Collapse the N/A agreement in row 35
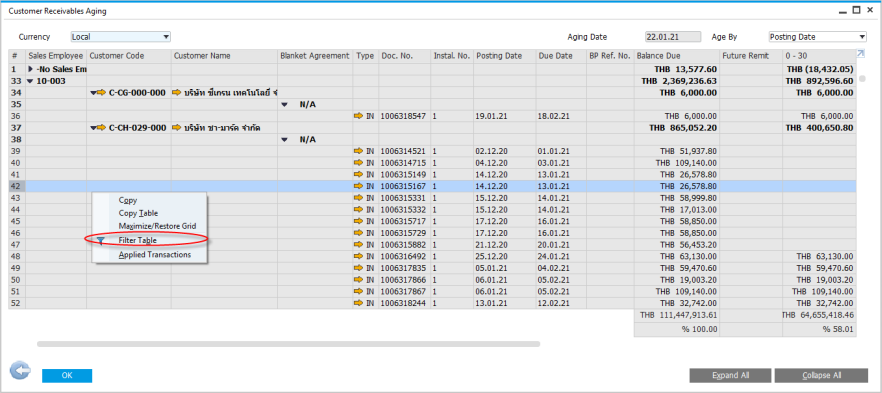Image resolution: width=882 pixels, height=393 pixels. pyautogui.click(x=284, y=104)
